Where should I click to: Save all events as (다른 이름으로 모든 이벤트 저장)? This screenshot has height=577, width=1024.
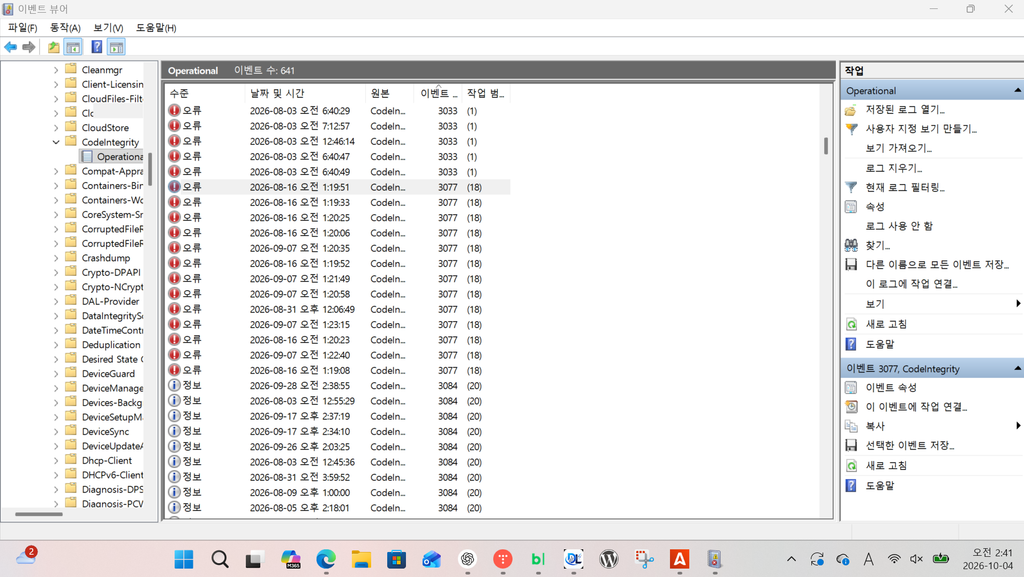coord(937,264)
